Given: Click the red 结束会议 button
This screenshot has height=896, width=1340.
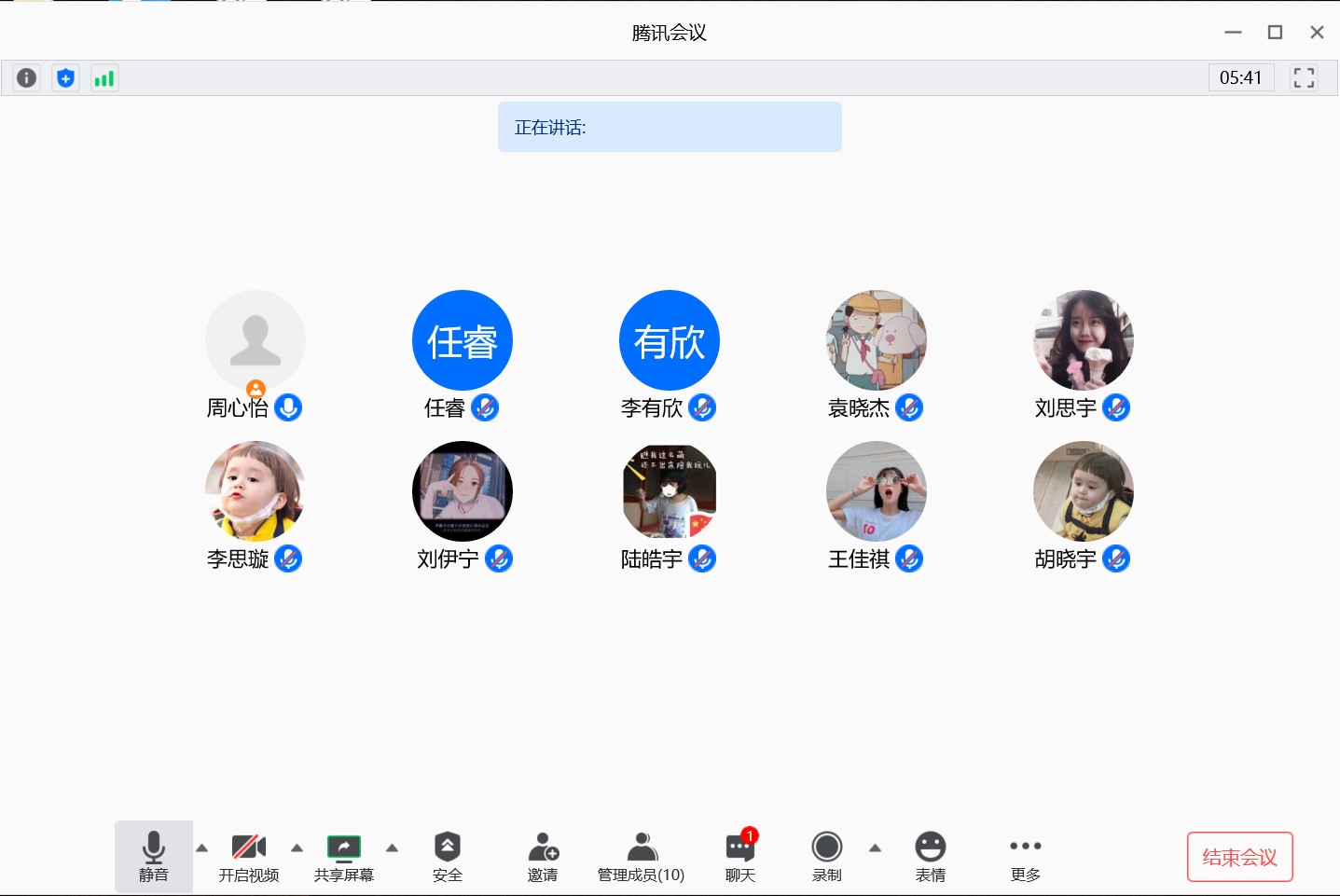Looking at the screenshot, I should (x=1239, y=857).
